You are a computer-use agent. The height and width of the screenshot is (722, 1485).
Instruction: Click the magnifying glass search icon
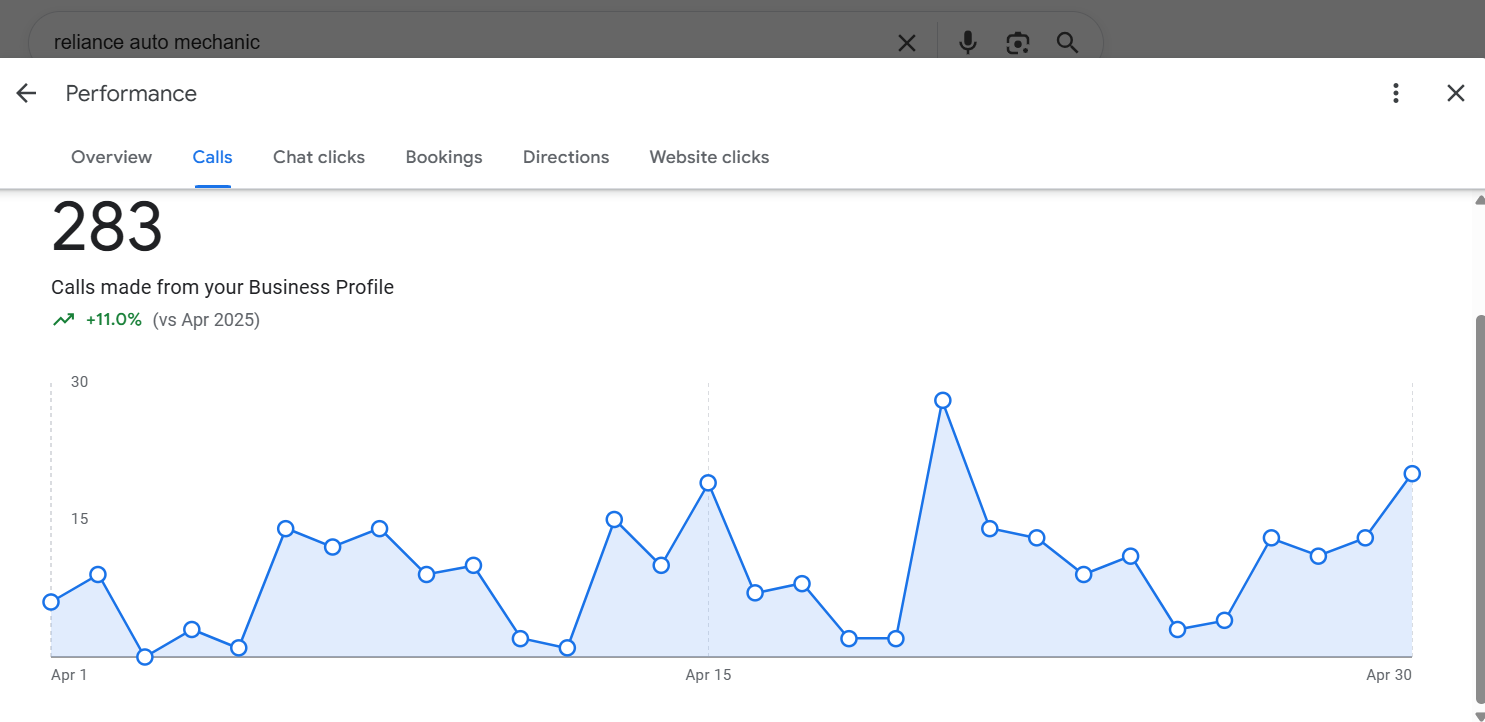[x=1068, y=43]
